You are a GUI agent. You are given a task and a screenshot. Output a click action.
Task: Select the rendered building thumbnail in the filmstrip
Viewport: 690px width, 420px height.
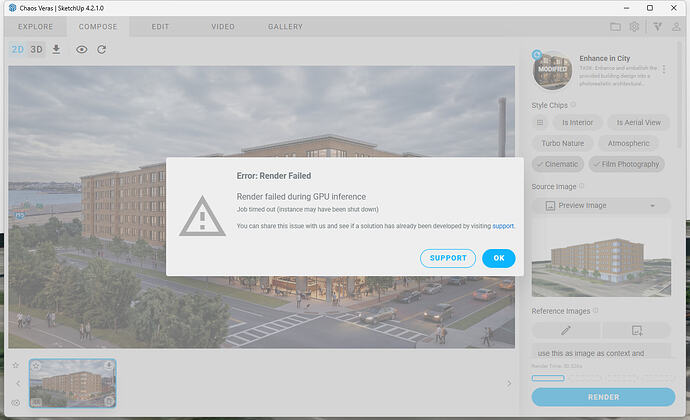coord(73,383)
